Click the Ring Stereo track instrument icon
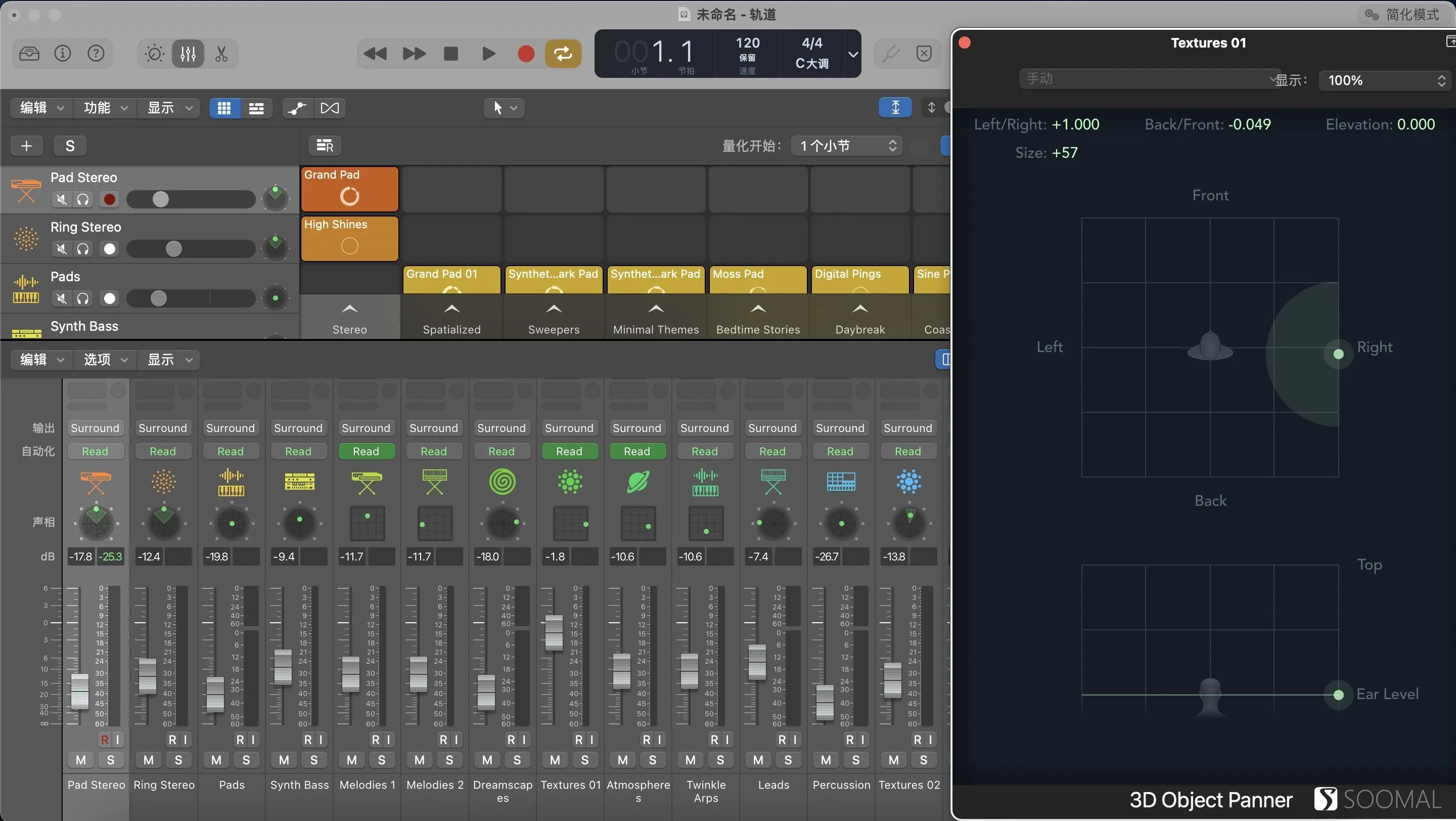Screen dimensions: 1456x821 pos(26,238)
